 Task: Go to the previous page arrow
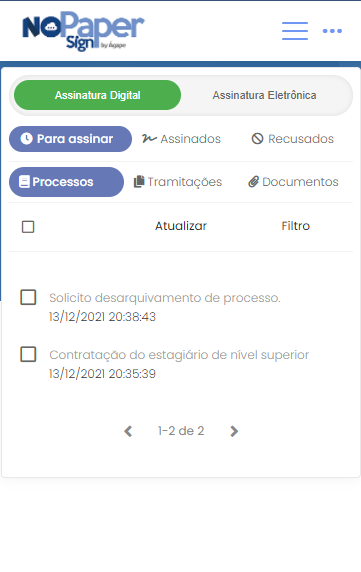coord(128,431)
